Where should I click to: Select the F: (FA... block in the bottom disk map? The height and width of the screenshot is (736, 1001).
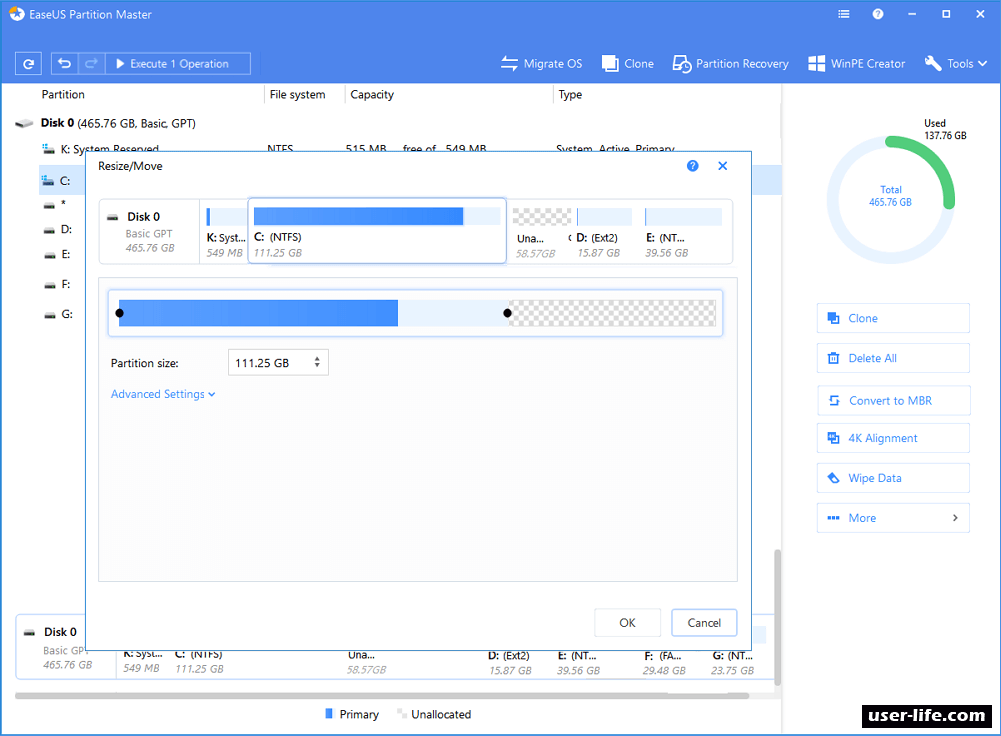click(664, 663)
